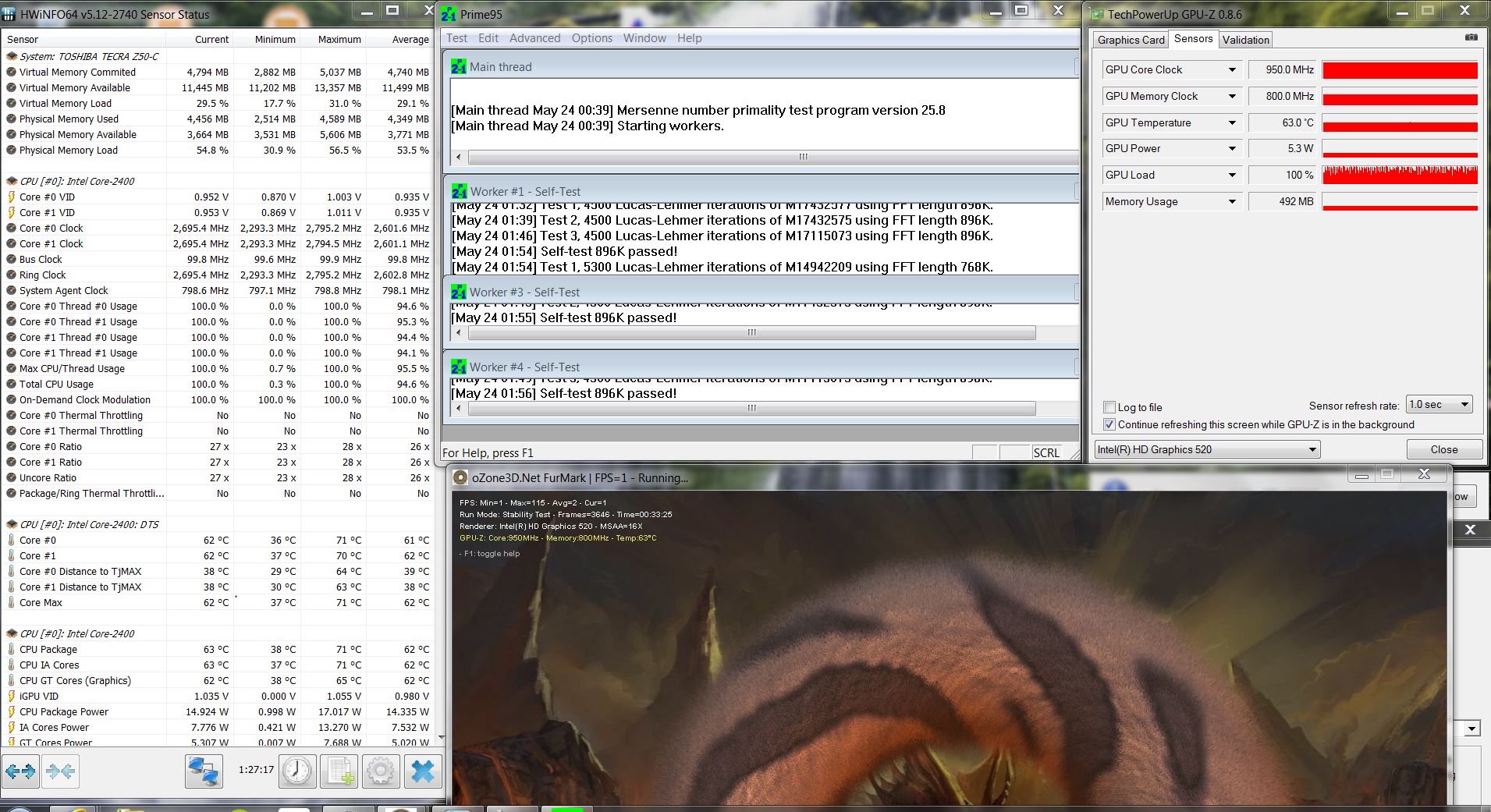Open Prime95 Advanced menu

click(x=534, y=38)
